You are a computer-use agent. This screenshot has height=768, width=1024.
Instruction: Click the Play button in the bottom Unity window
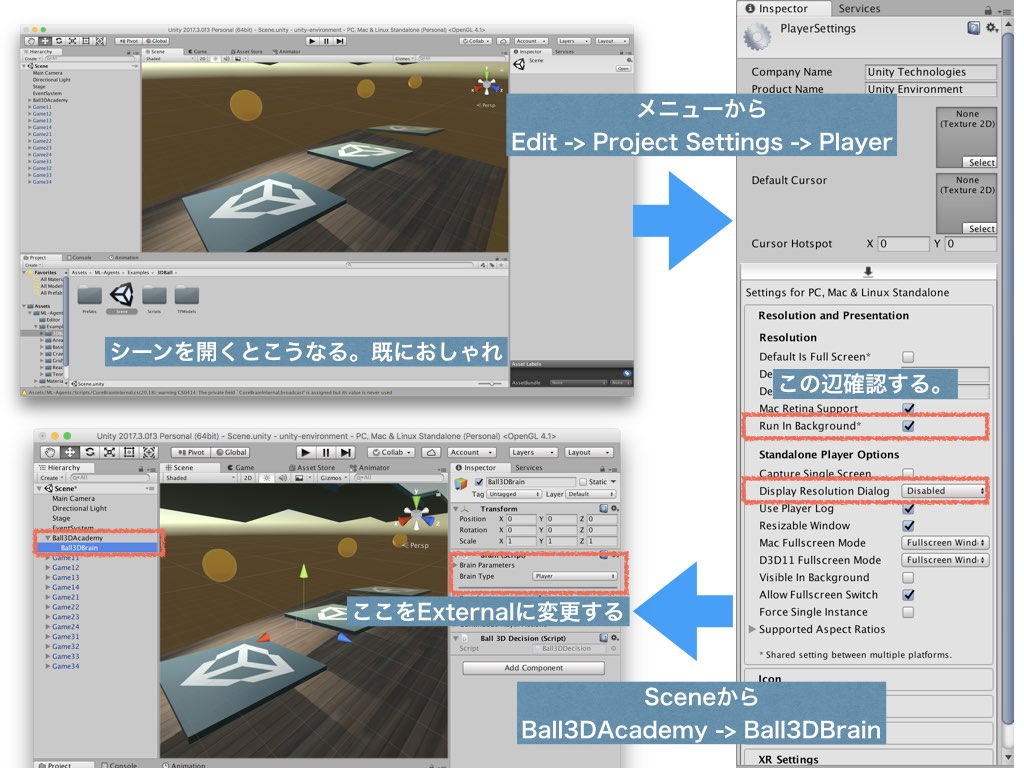click(305, 452)
